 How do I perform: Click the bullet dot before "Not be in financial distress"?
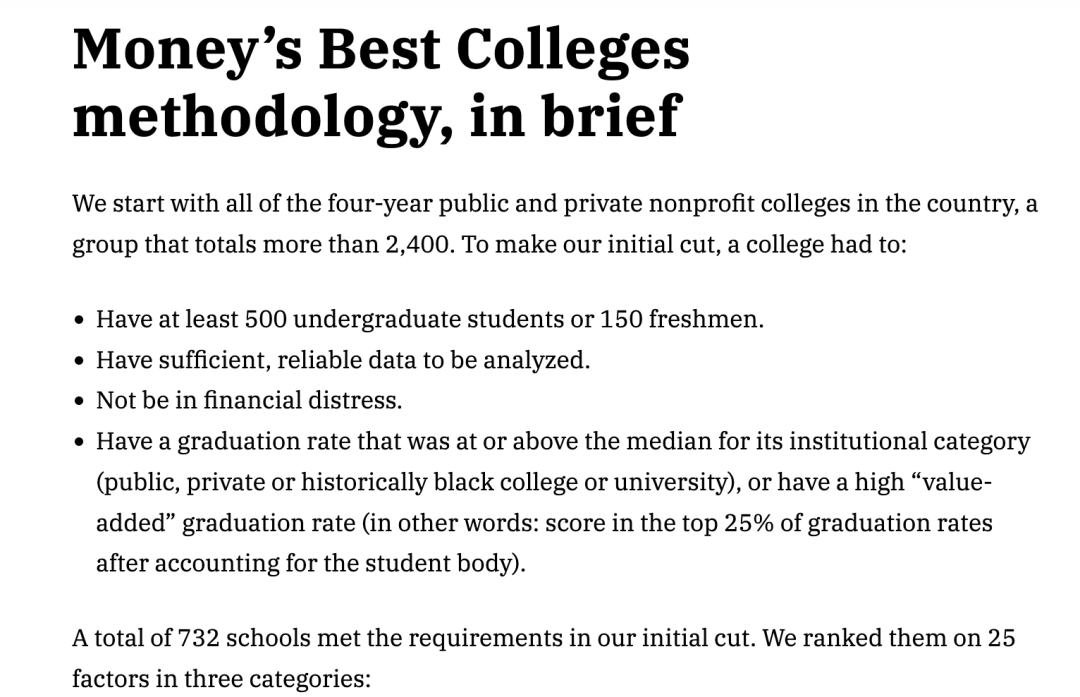pyautogui.click(x=80, y=402)
